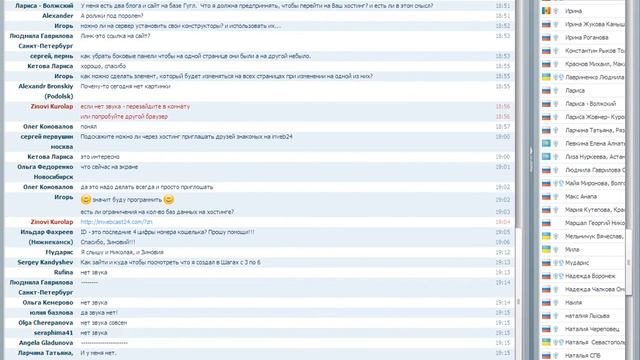This screenshot has height=360, width=640.
Task: Click the sender name seraphima41
Action: click(x=53, y=333)
